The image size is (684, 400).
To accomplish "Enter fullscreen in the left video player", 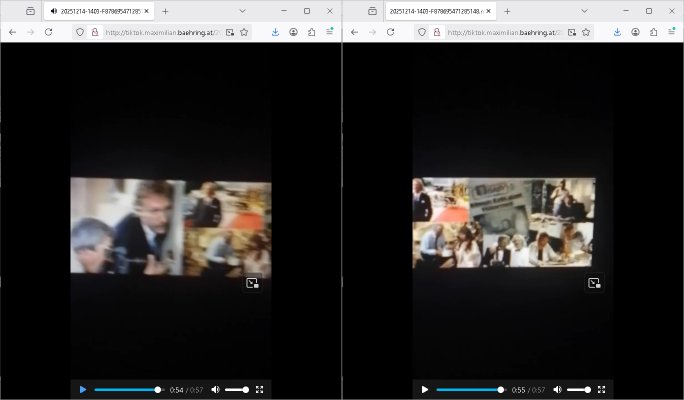I will tap(260, 389).
